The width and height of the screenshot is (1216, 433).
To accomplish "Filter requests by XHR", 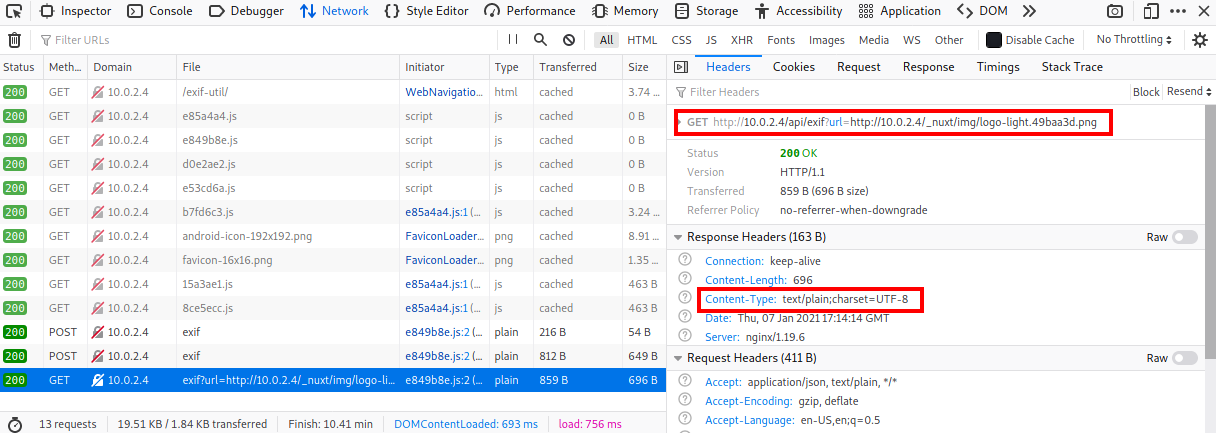I will pos(741,40).
